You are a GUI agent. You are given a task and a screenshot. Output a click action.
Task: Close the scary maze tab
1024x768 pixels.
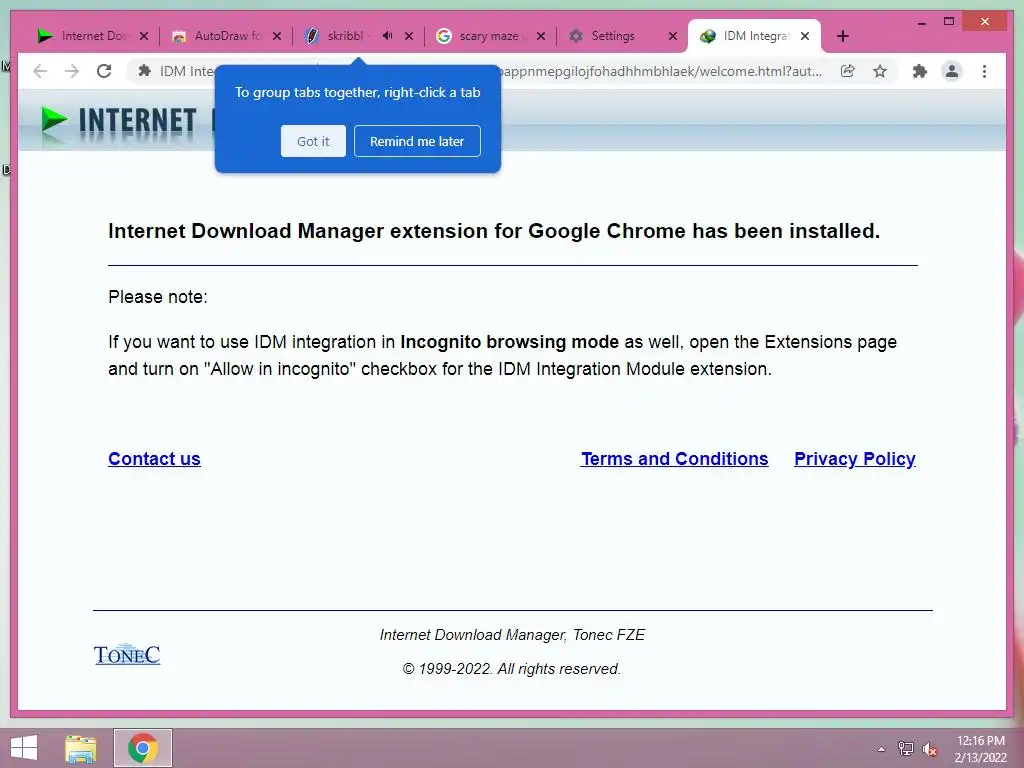(541, 36)
